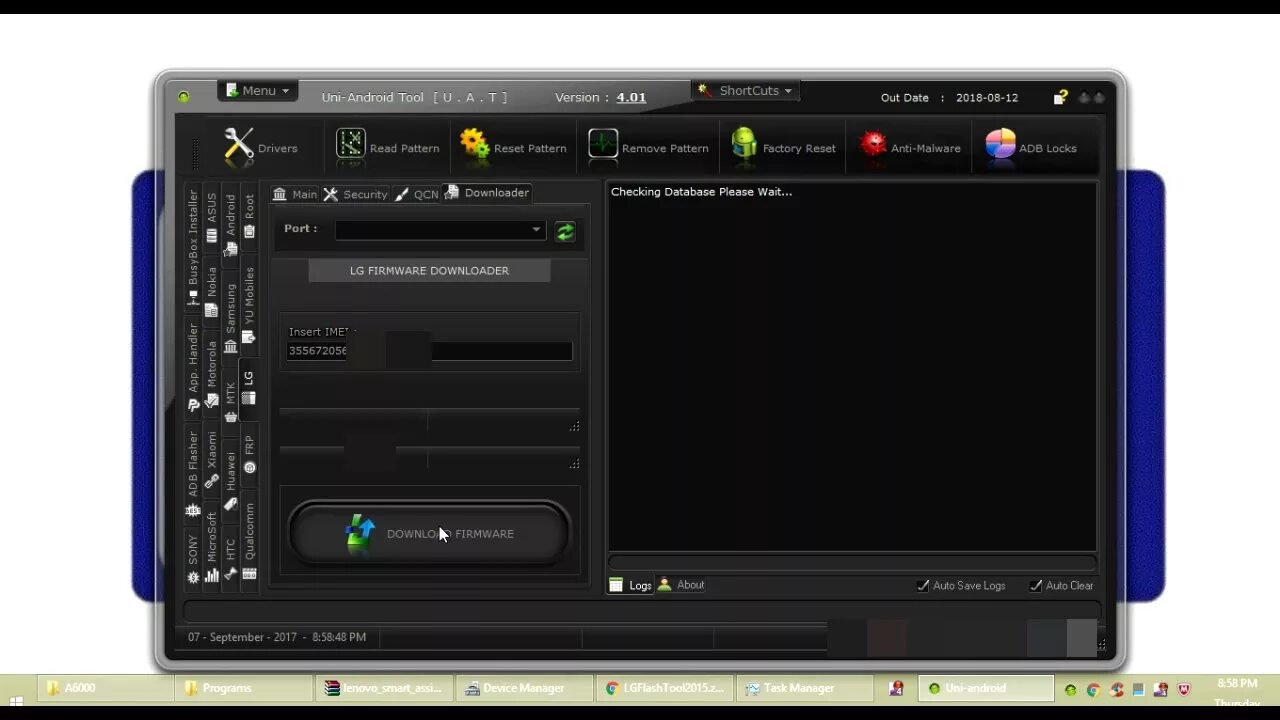Switch to the Security tab
The image size is (1280, 720).
(x=355, y=194)
